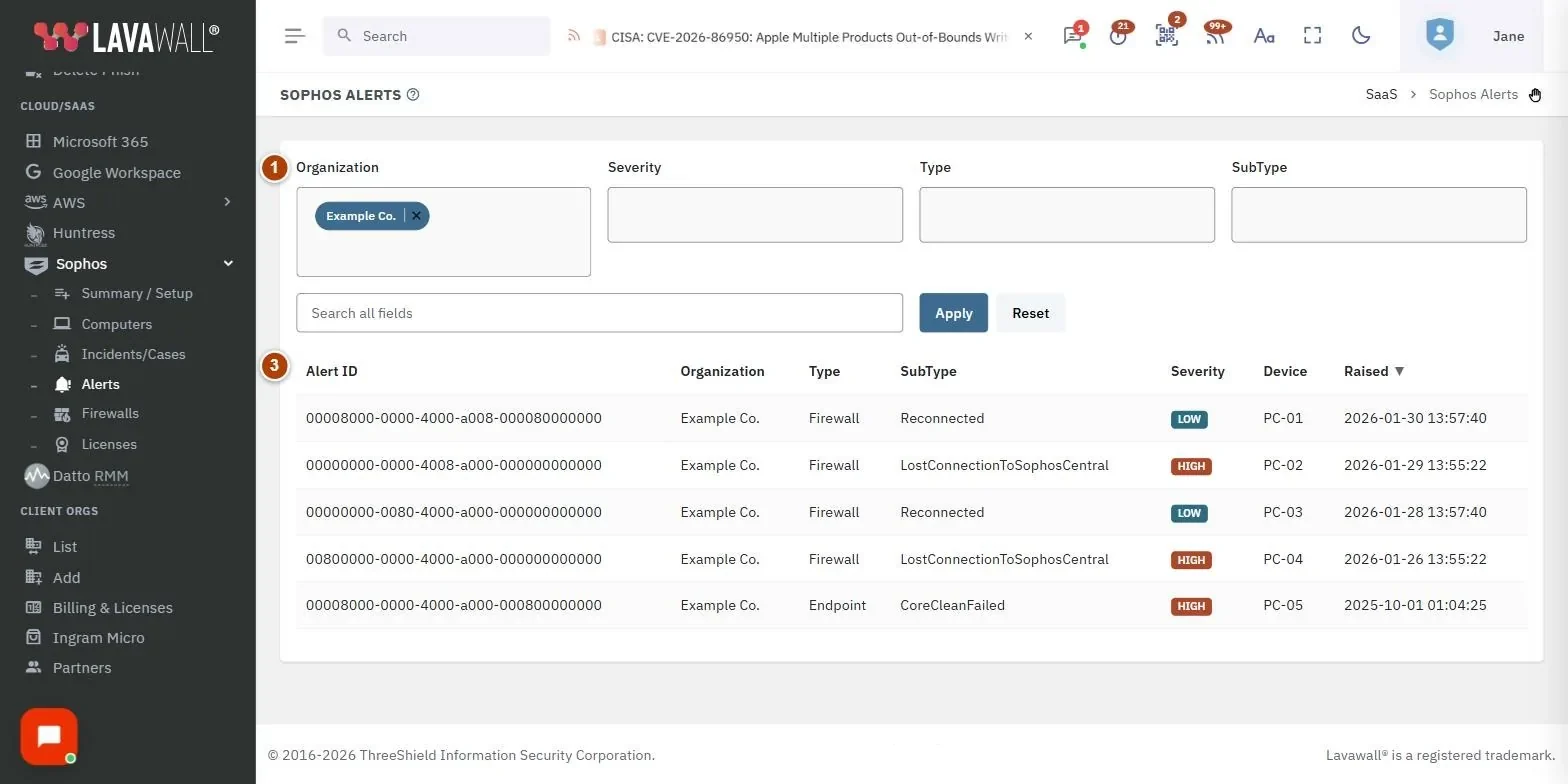Click the Sophos Alerts help question icon
This screenshot has width=1568, height=784.
[x=413, y=95]
